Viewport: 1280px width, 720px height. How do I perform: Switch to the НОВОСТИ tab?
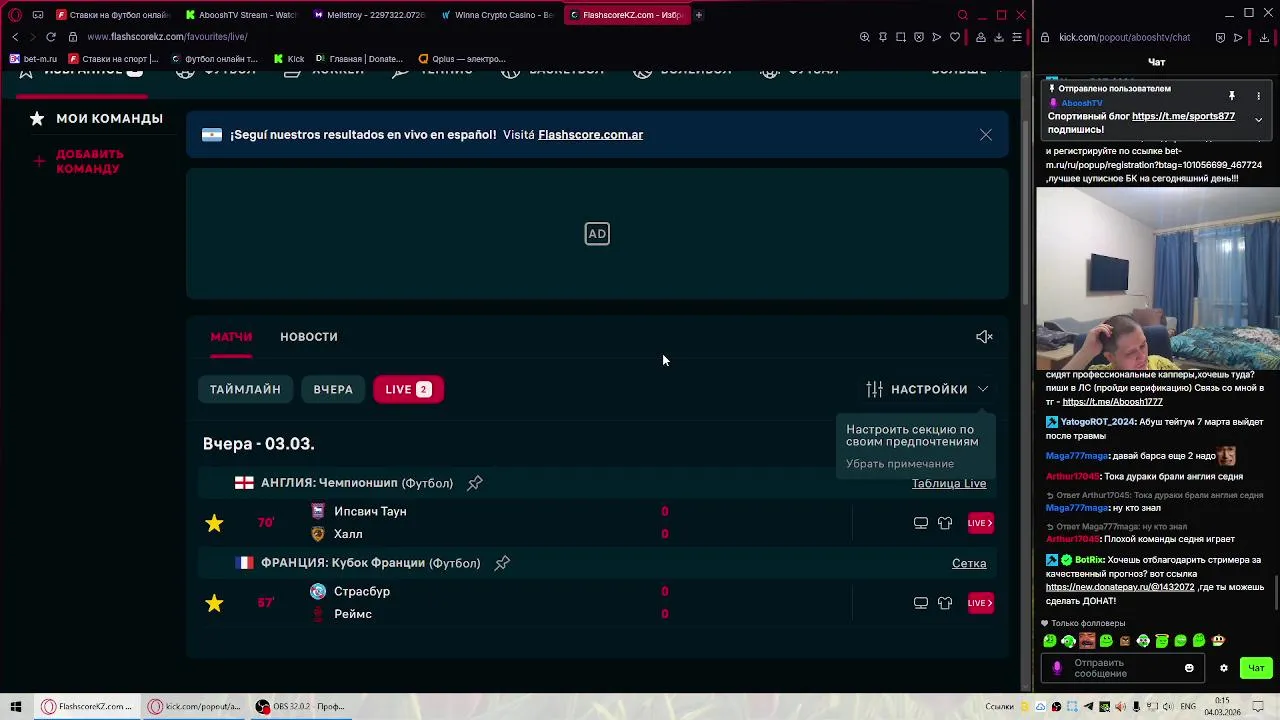309,337
